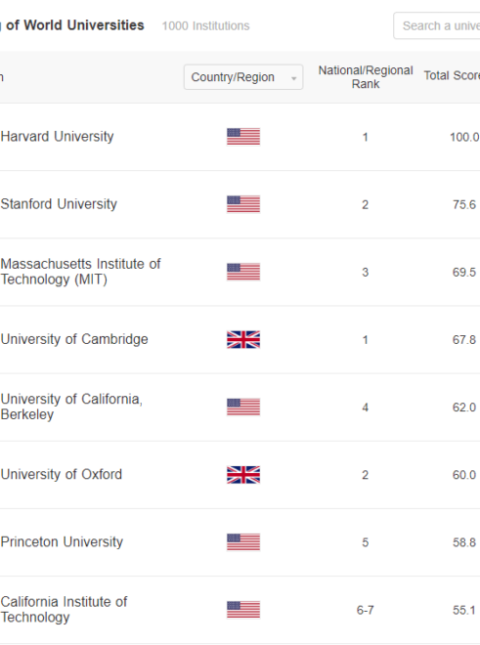480x645 pixels.
Task: Click the small arrow in Country/Region selector
Action: [x=294, y=78]
